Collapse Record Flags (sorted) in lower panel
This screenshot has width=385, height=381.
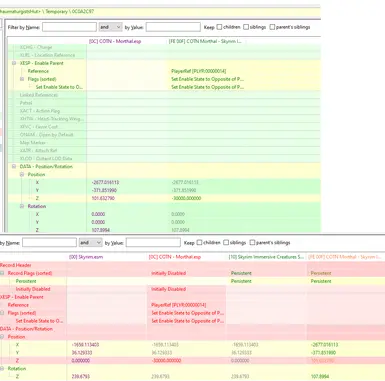[x=2, y=273]
